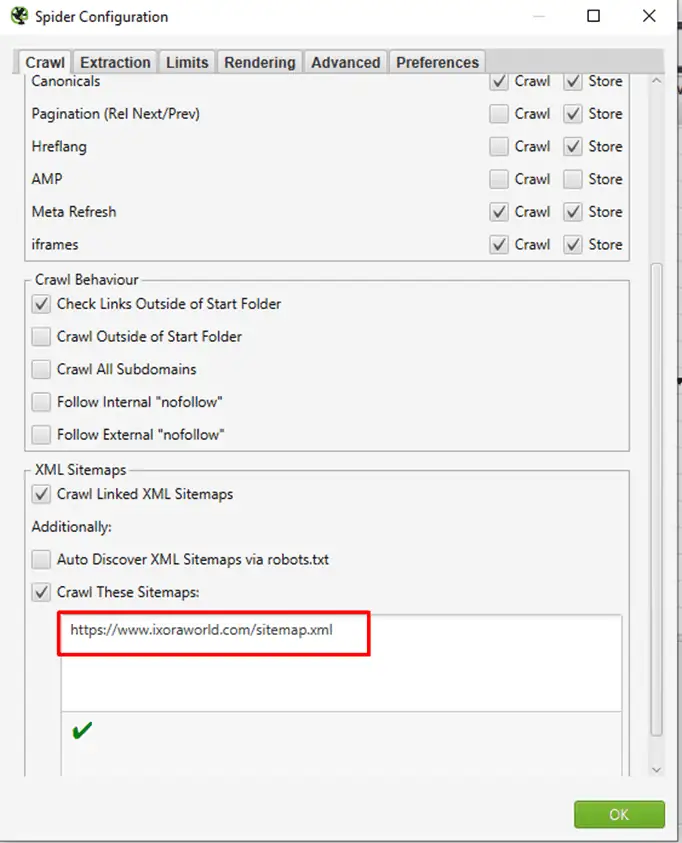
Task: Click the scrollbar up arrow
Action: (656, 81)
